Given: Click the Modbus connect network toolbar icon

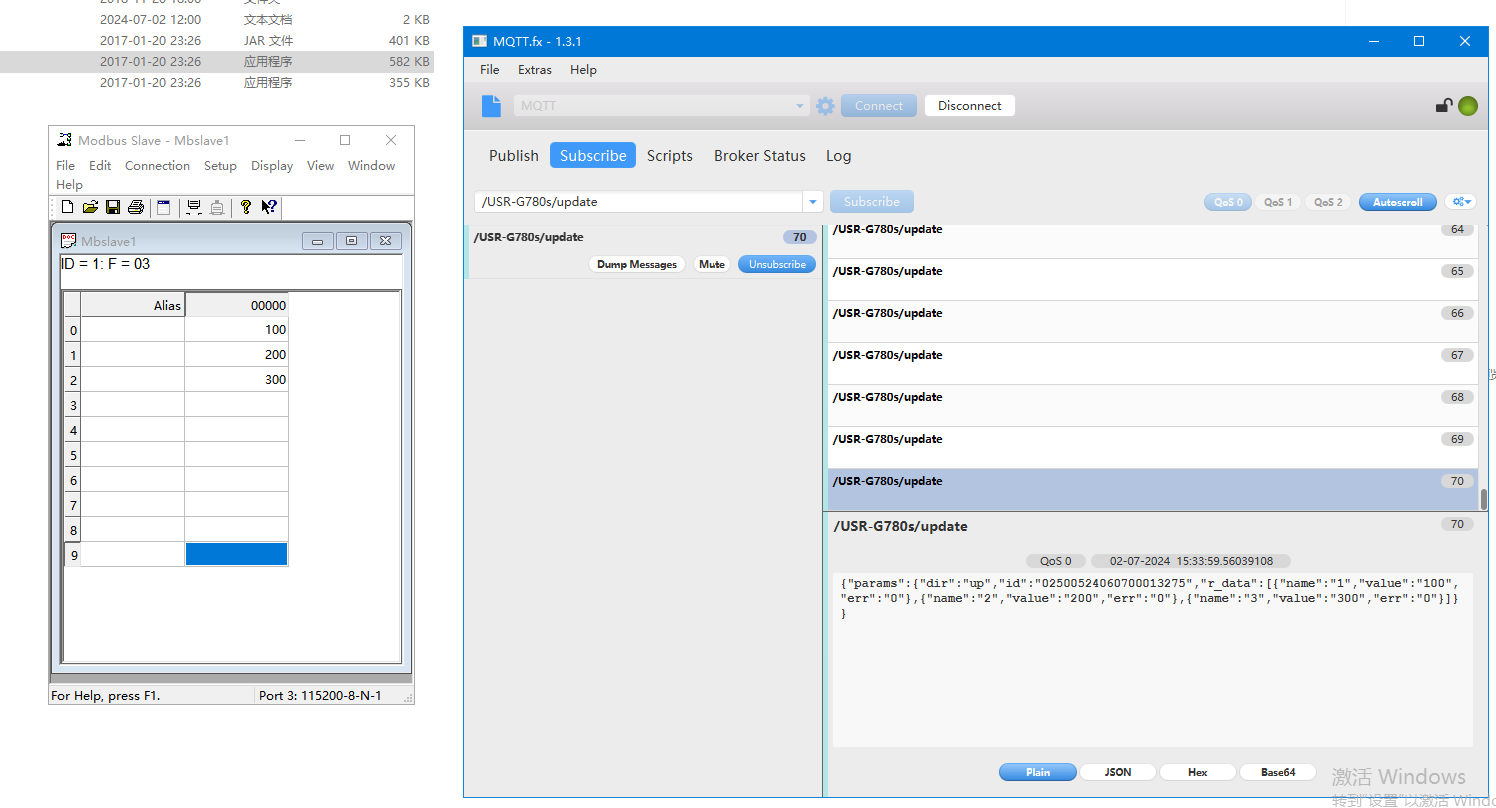Looking at the screenshot, I should tap(194, 207).
